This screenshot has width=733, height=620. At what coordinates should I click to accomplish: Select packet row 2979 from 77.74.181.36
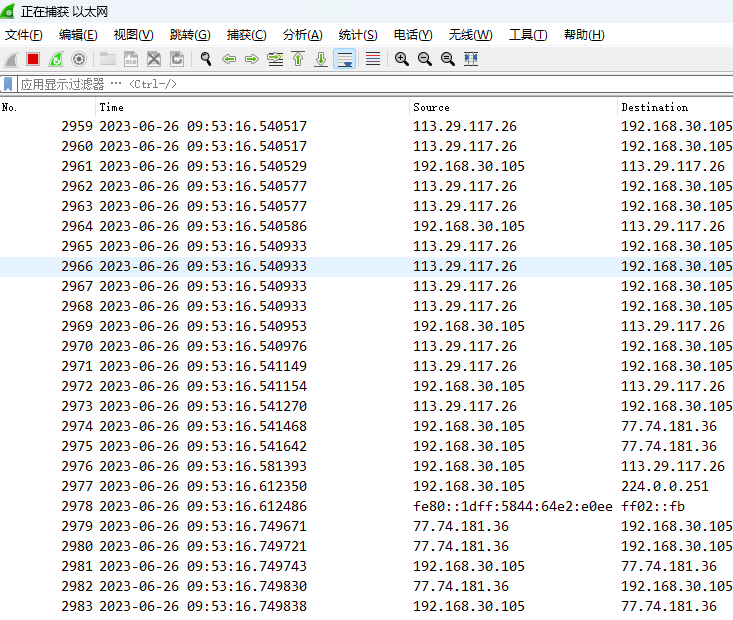point(366,526)
